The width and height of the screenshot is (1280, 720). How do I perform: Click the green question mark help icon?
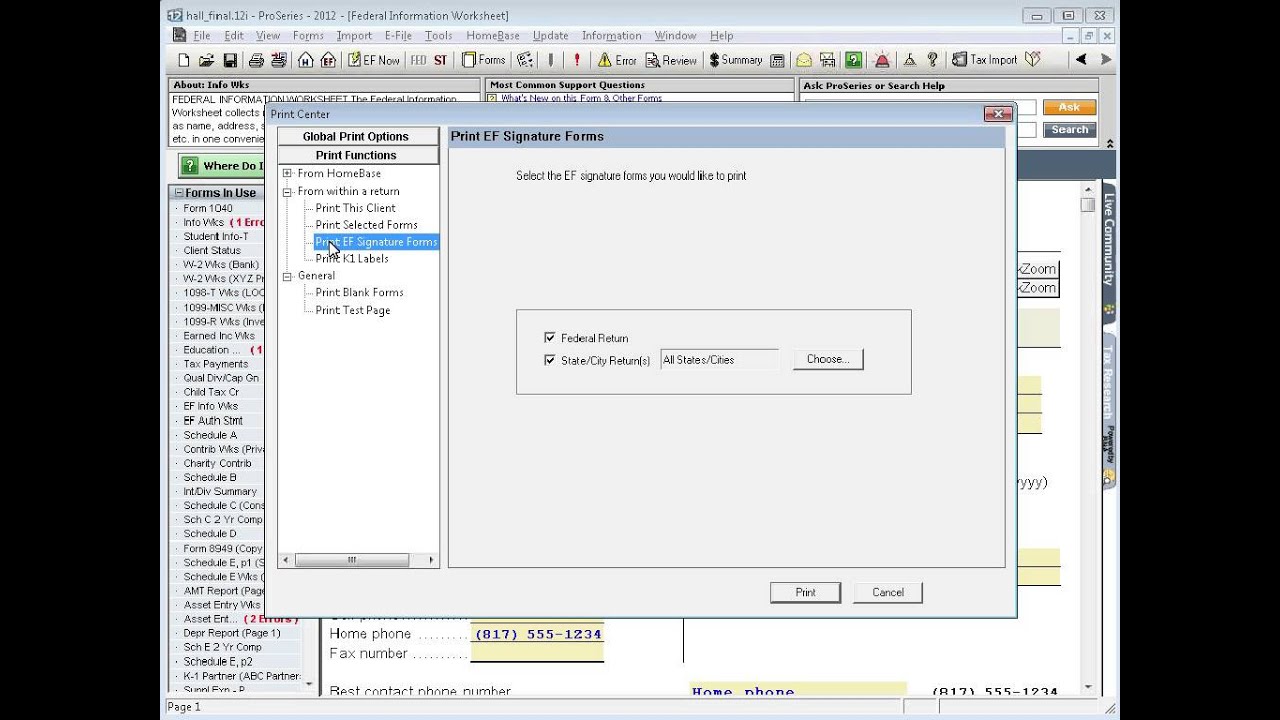[853, 60]
